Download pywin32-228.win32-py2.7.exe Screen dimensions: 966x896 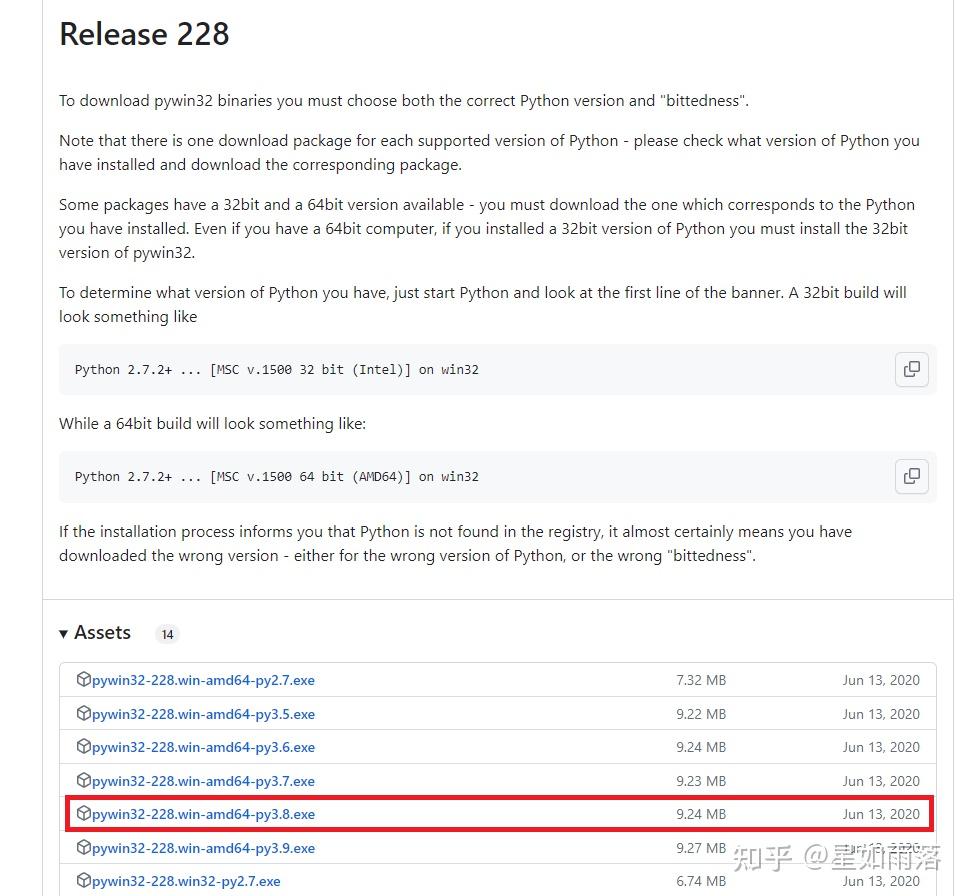click(x=186, y=882)
